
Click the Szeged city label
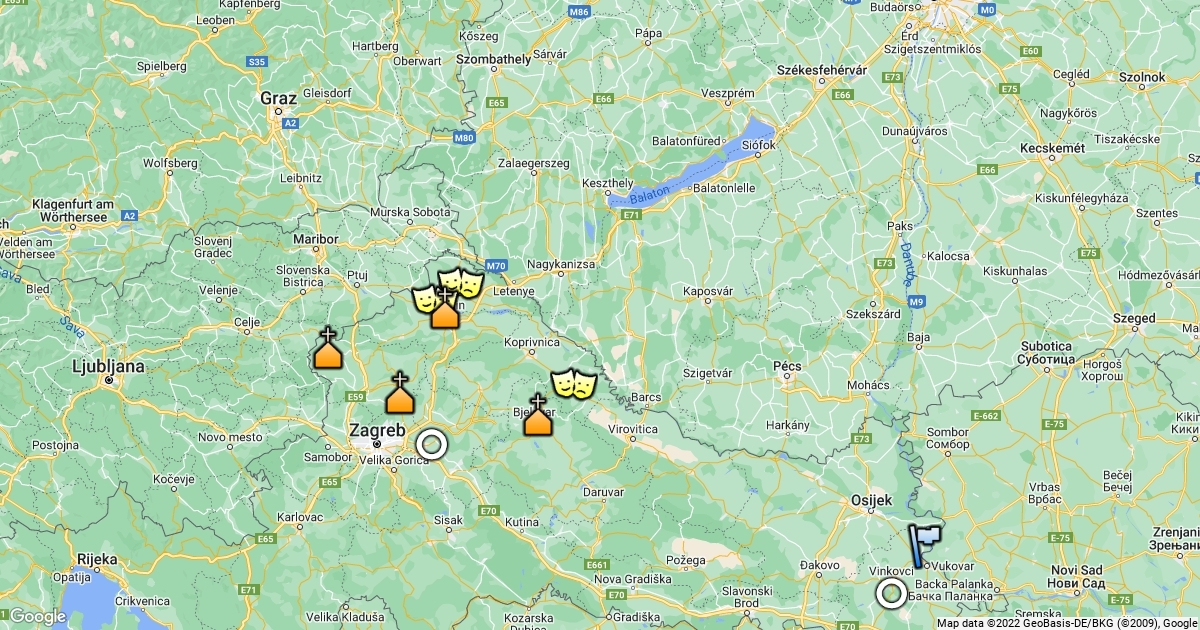click(1133, 318)
